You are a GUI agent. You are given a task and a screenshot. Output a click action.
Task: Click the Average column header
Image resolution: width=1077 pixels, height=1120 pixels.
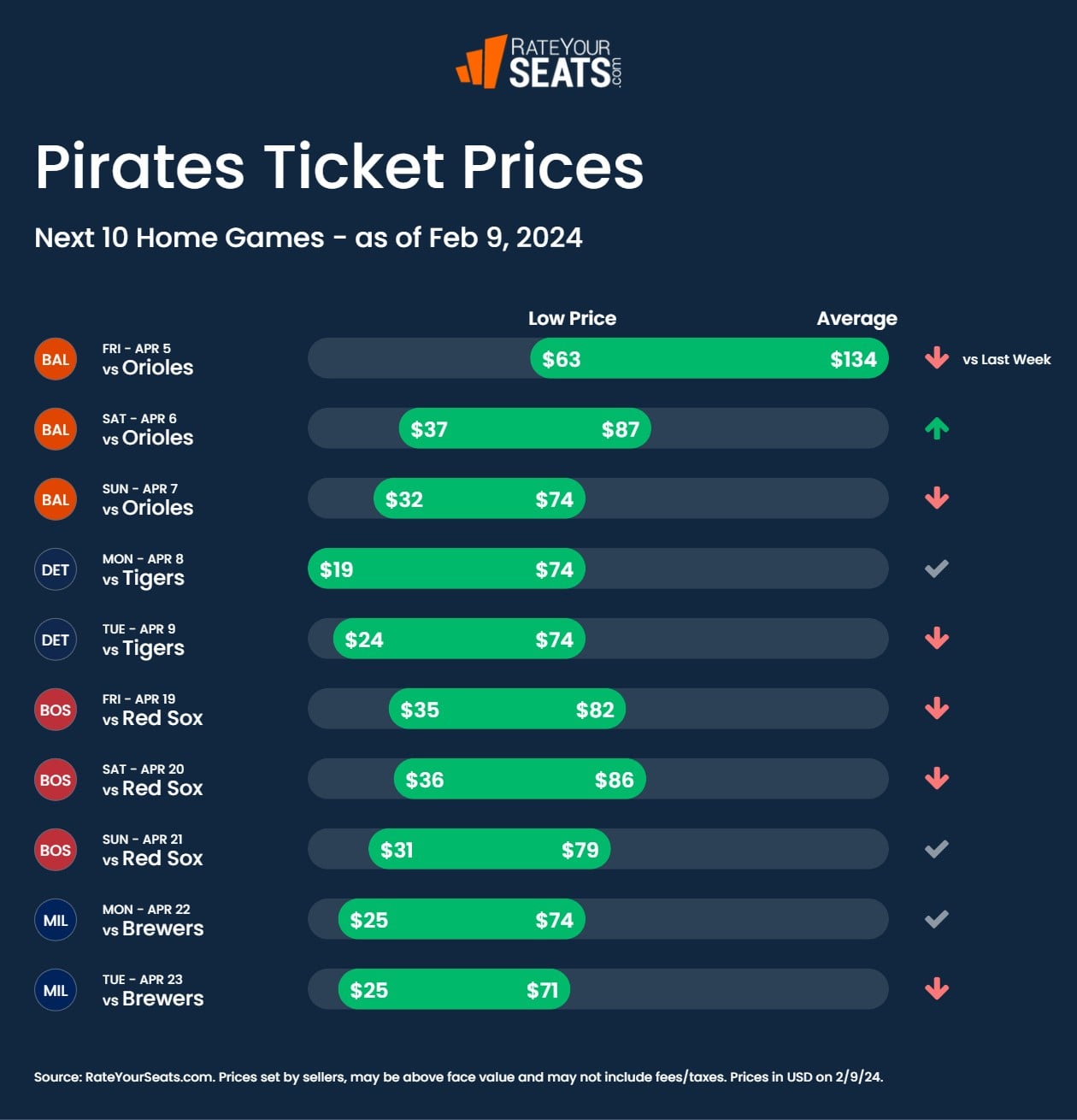856,319
